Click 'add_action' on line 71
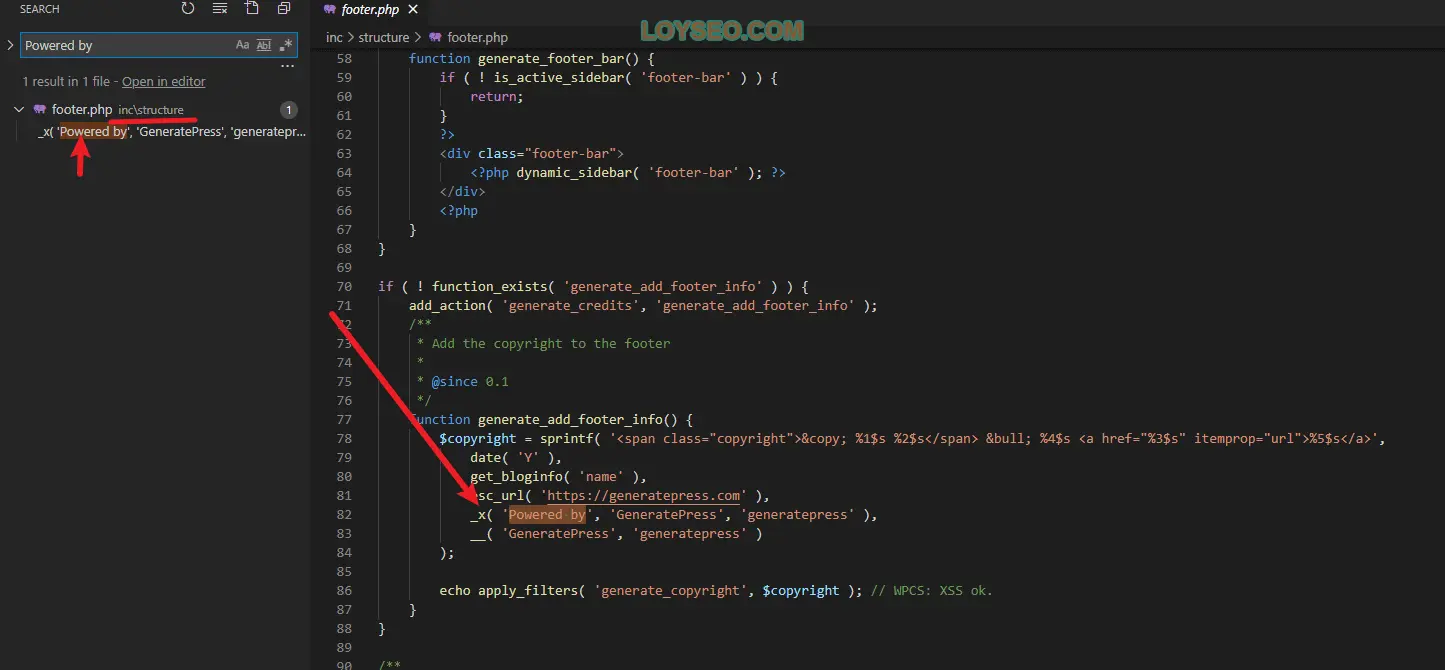This screenshot has height=670, width=1445. pyautogui.click(x=447, y=305)
